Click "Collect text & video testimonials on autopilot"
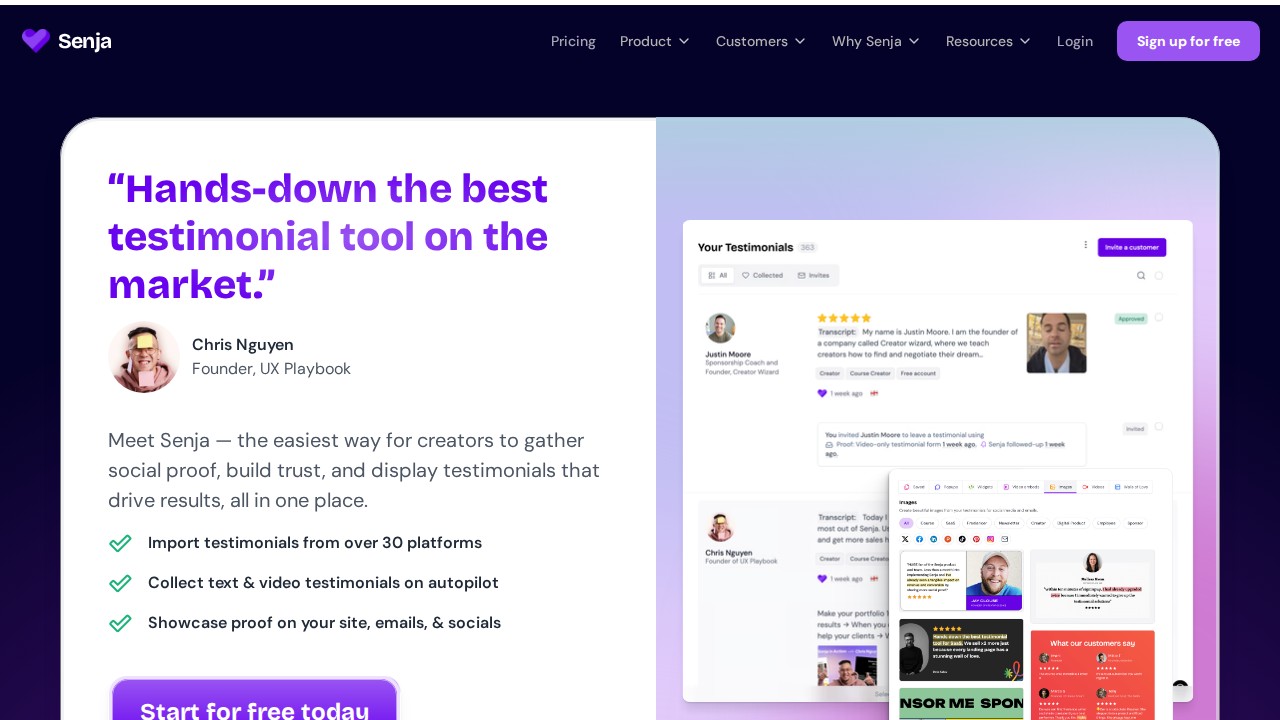 coord(323,583)
